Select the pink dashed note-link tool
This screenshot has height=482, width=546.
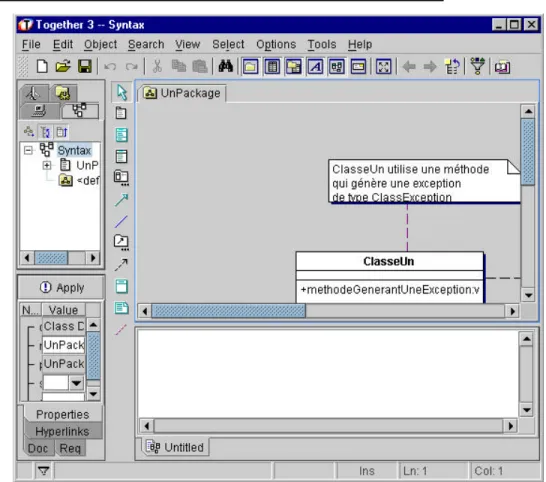pos(120,330)
